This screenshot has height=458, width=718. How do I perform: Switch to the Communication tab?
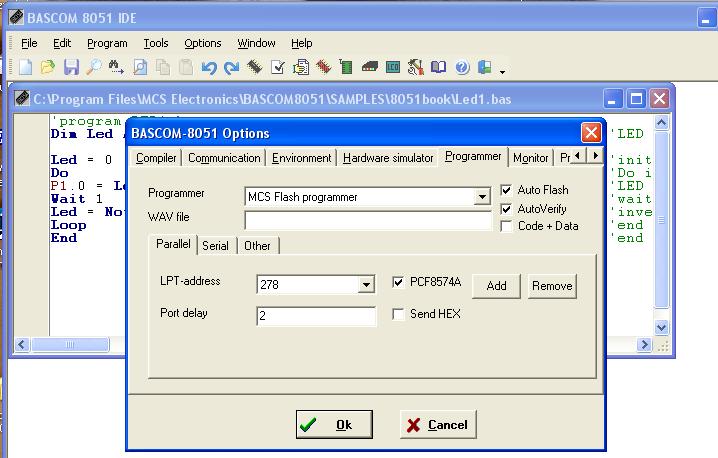tap(224, 158)
